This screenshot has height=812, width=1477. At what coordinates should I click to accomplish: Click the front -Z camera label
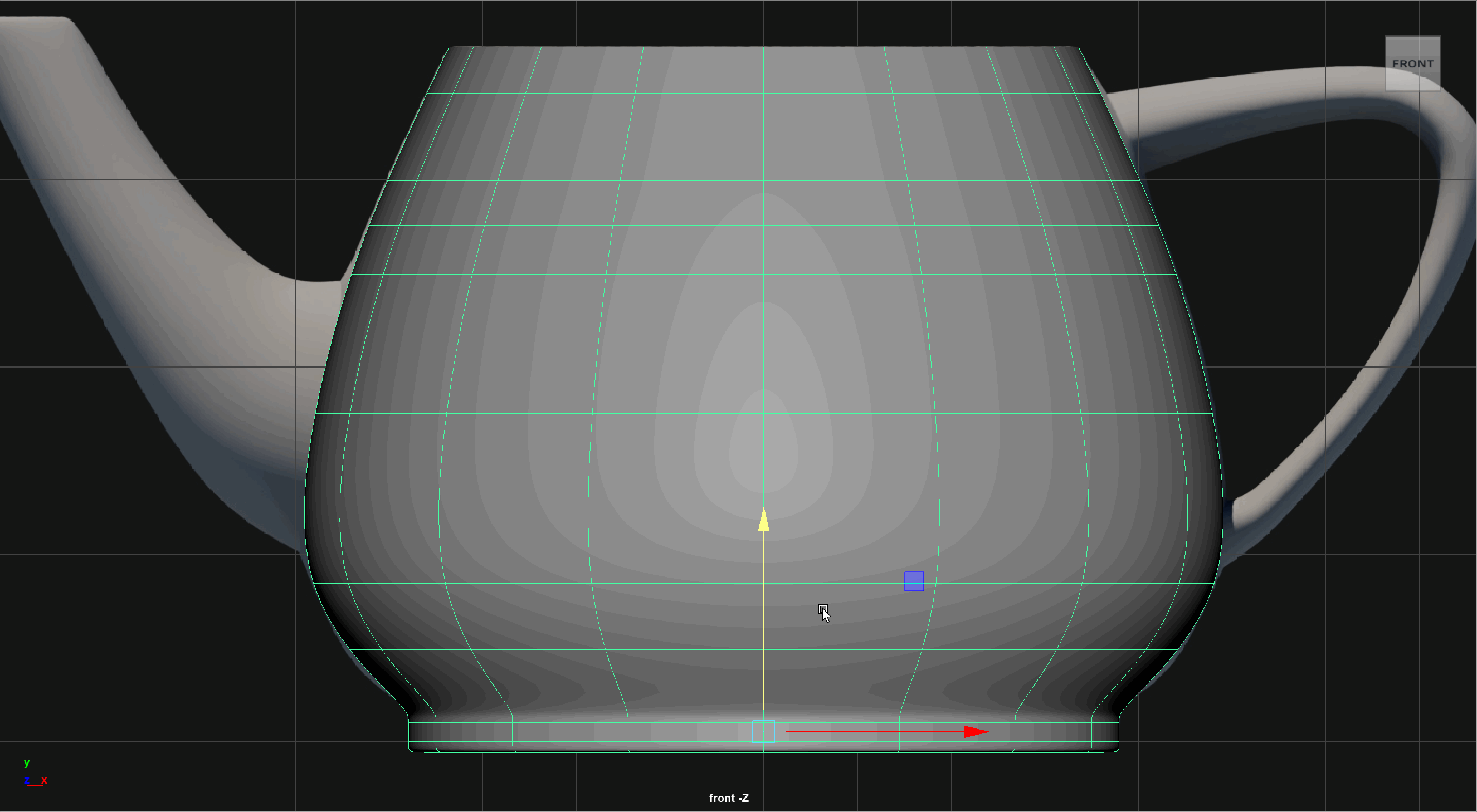point(729,798)
